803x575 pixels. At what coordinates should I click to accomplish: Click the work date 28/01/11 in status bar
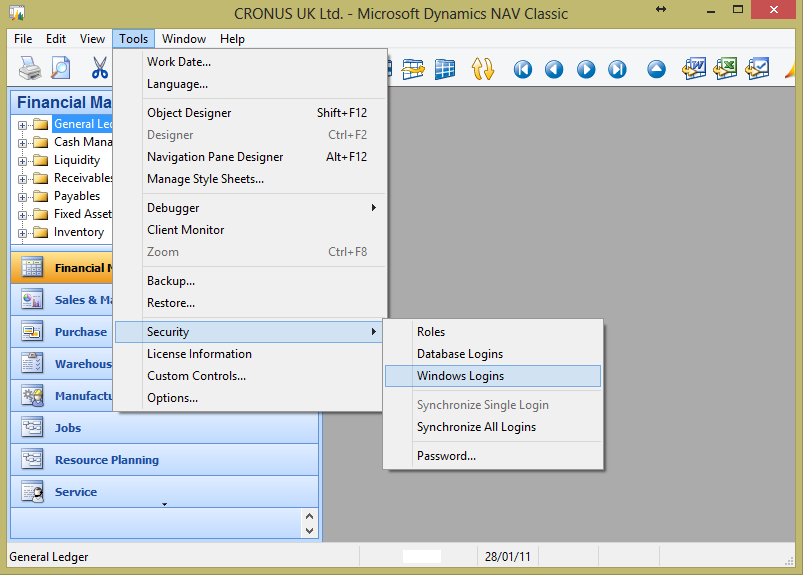coord(508,557)
